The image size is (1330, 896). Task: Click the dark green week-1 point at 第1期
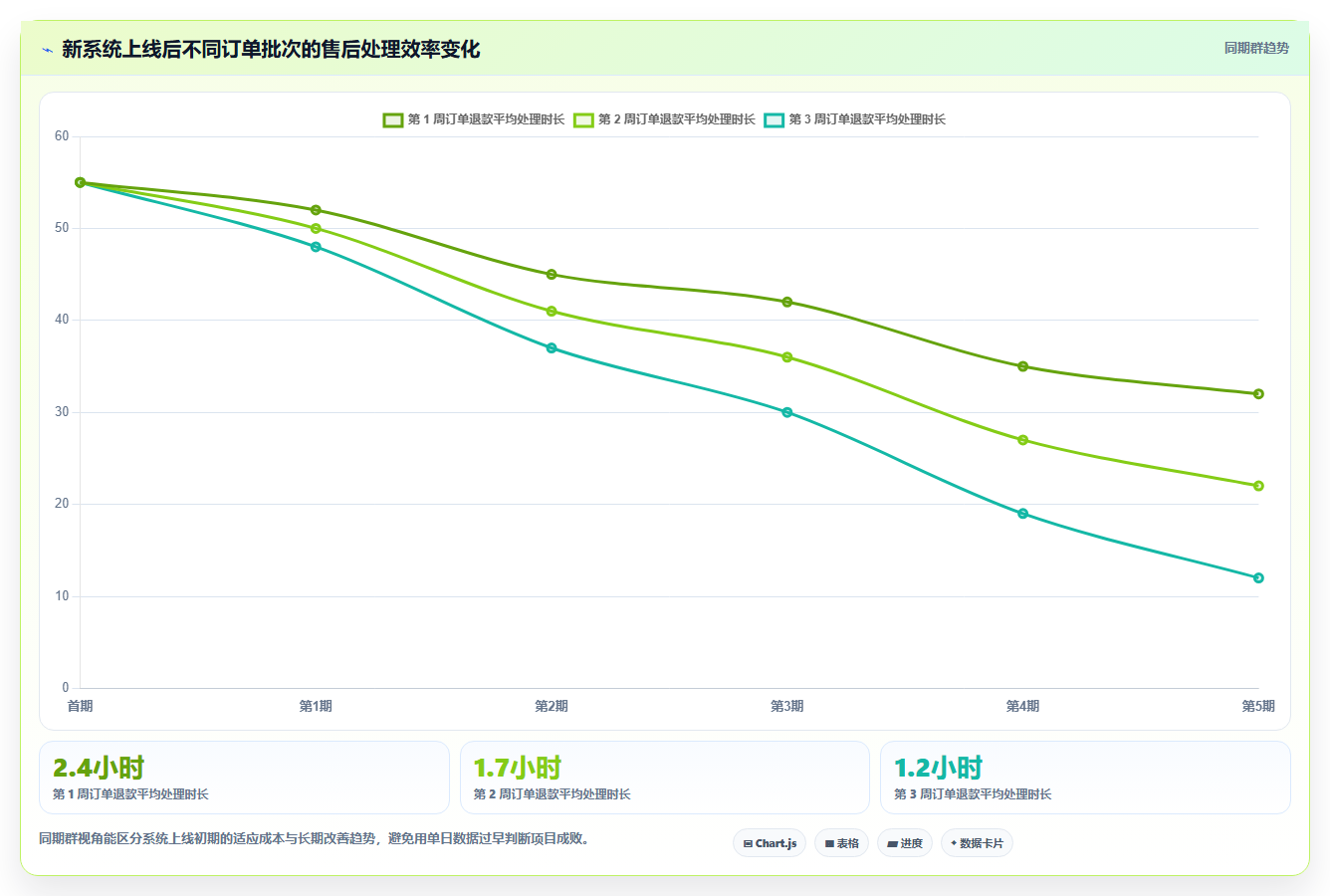click(x=316, y=210)
